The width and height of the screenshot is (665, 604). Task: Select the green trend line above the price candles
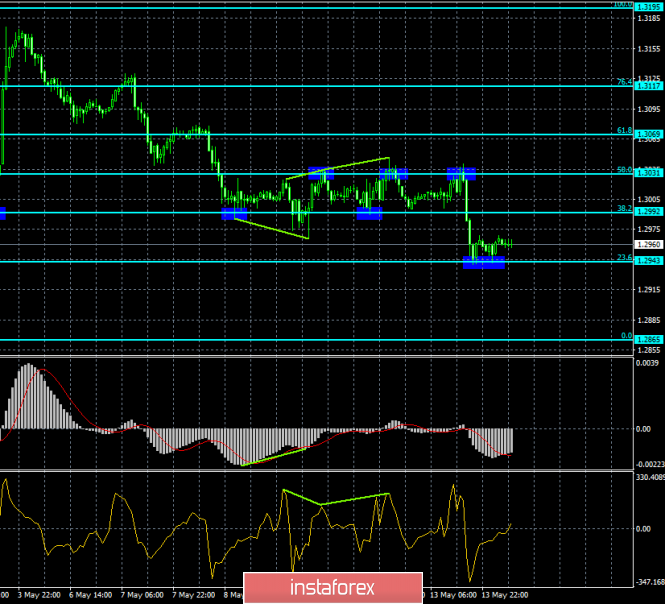[338, 168]
